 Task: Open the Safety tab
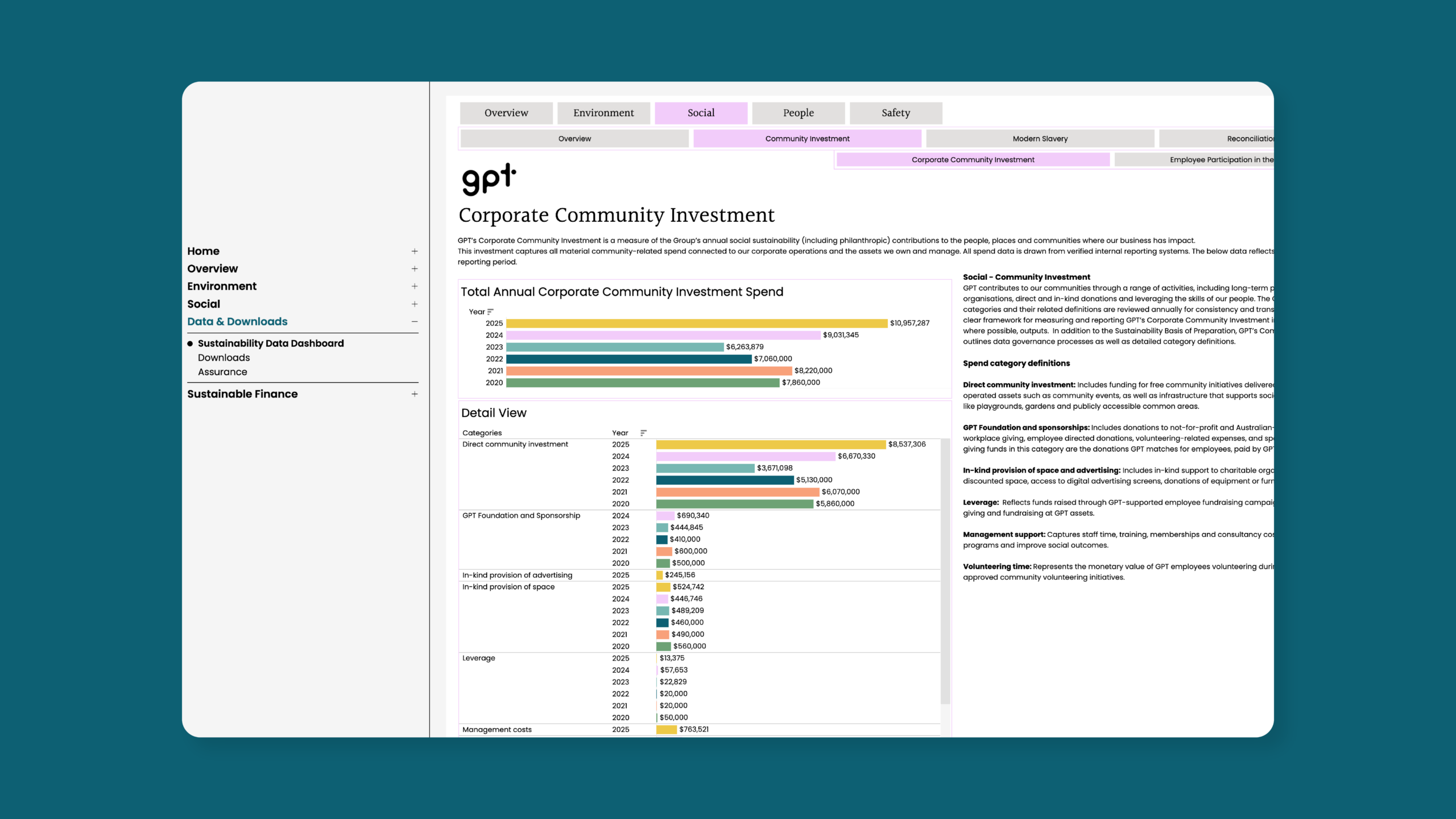[895, 113]
